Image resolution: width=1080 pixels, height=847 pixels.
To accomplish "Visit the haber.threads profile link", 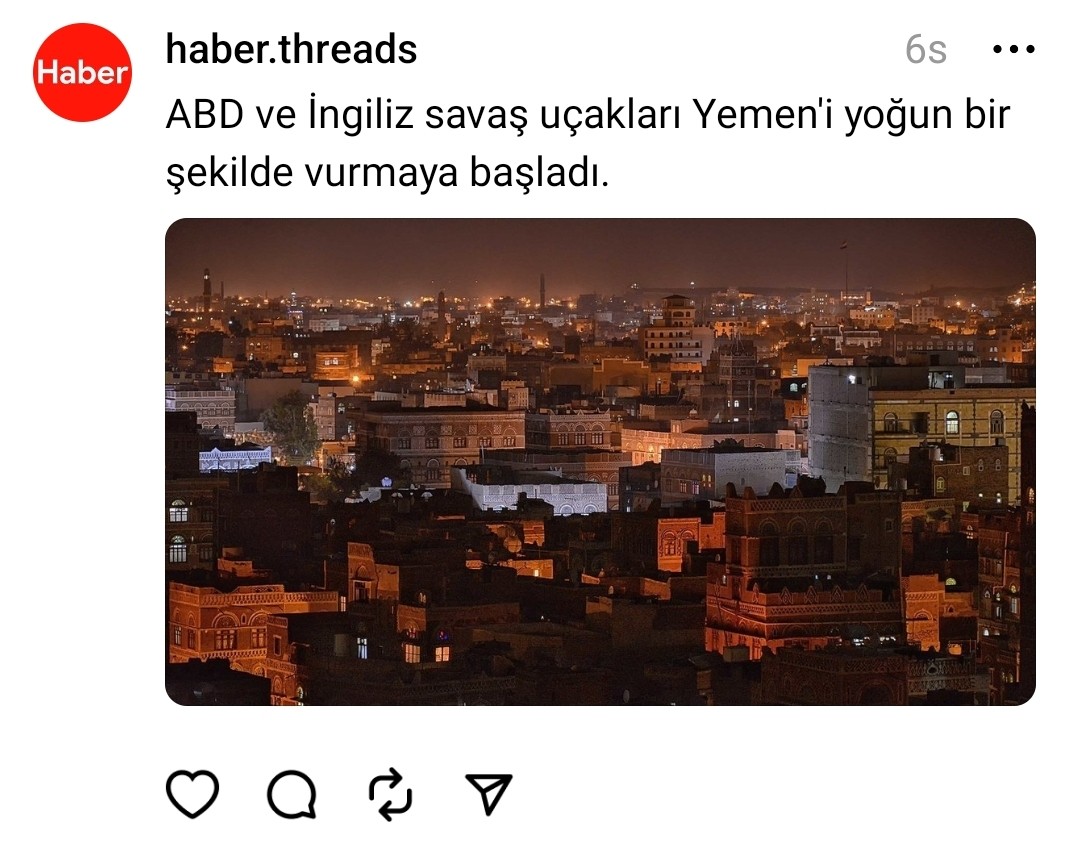I will (291, 50).
